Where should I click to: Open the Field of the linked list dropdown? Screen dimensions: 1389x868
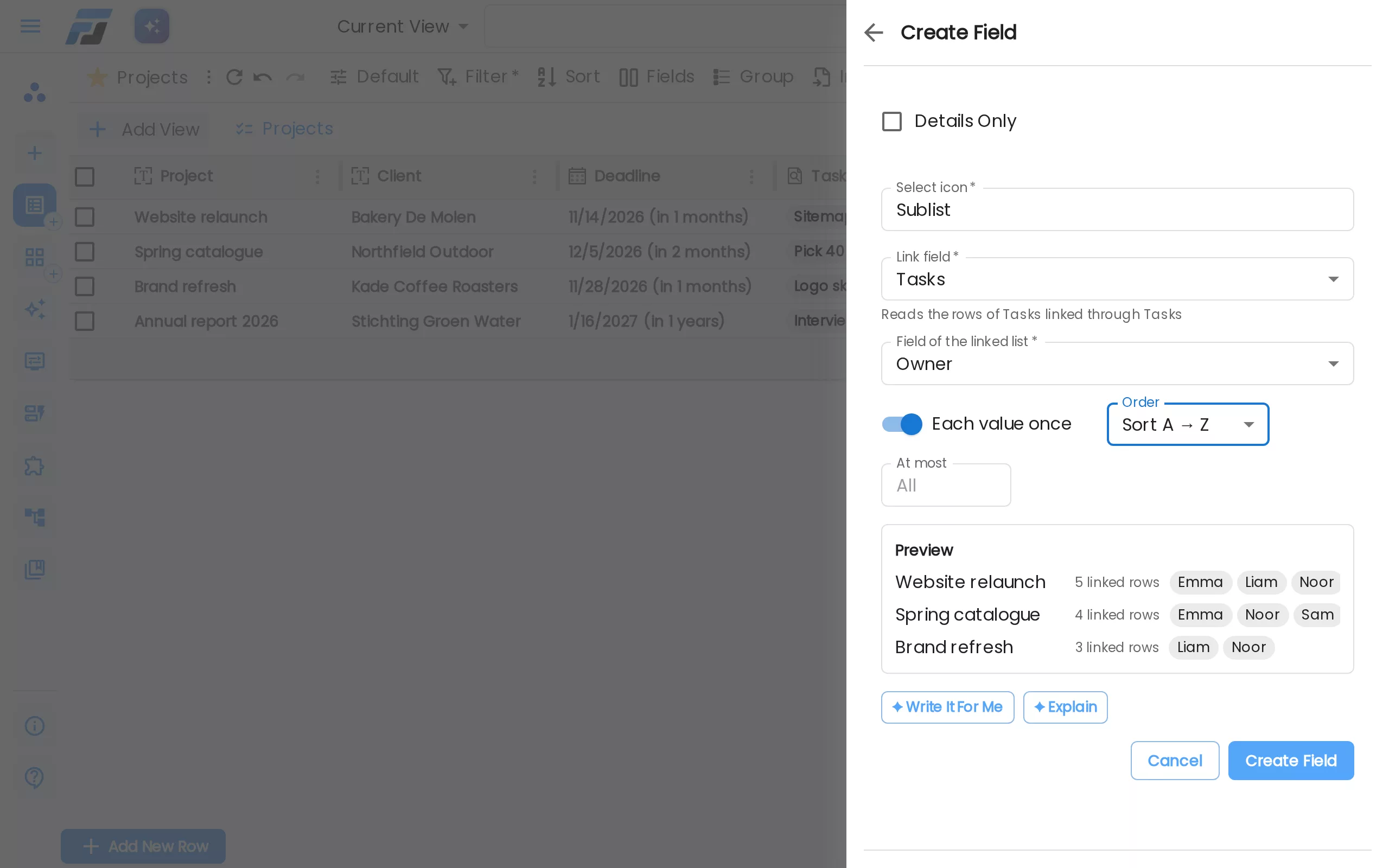pos(1117,364)
